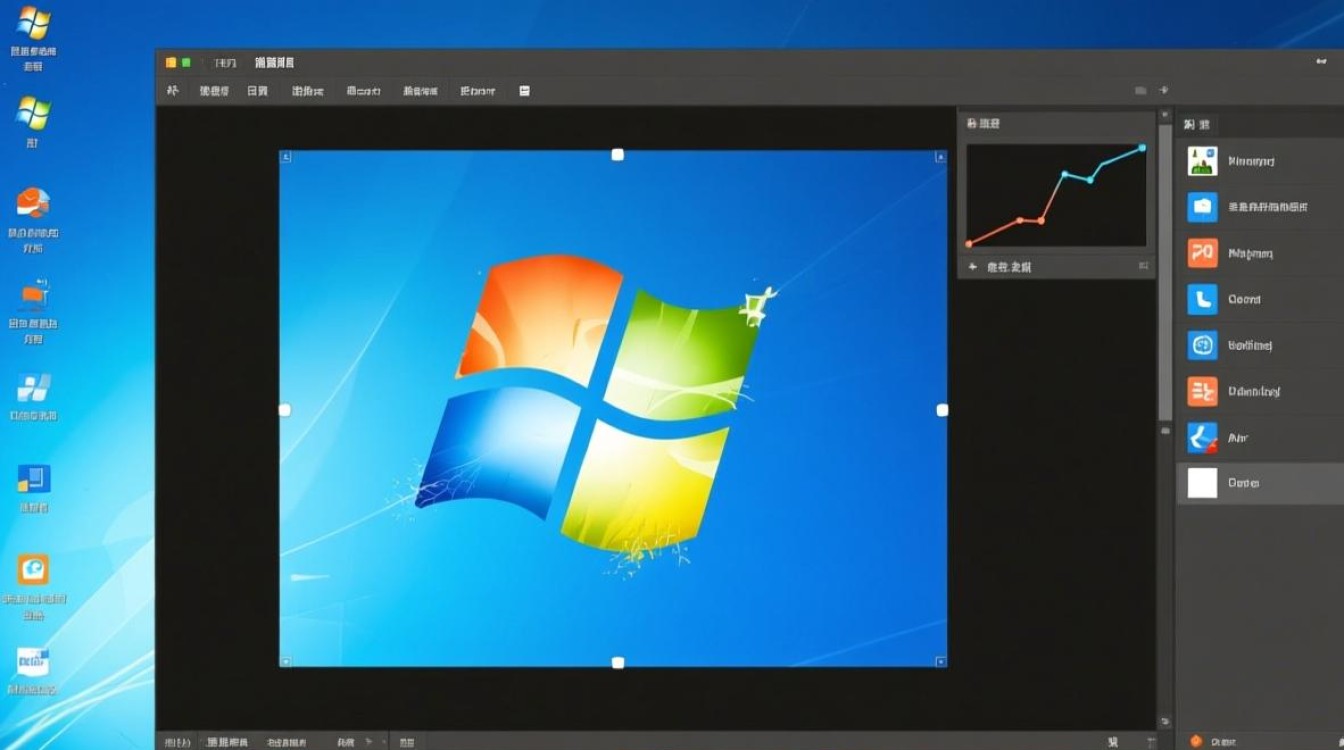
Task: Open the blue folder share icon in the sidebar
Action: 1202,207
